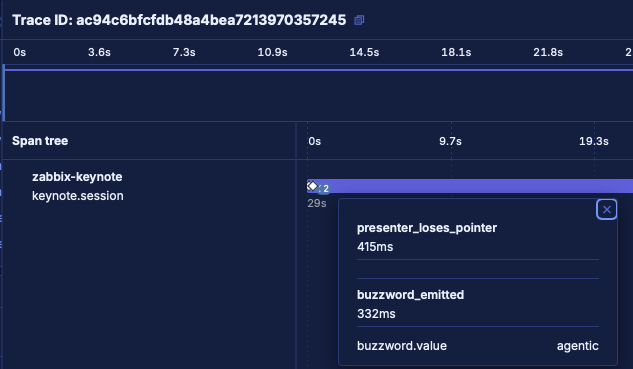
Task: Copy the trace ID to clipboard
Action: pyautogui.click(x=359, y=20)
